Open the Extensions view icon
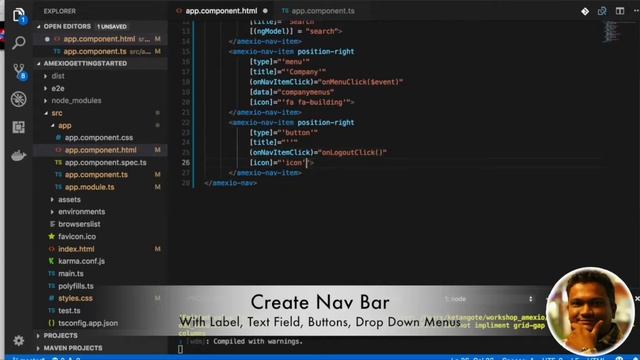 [x=18, y=127]
